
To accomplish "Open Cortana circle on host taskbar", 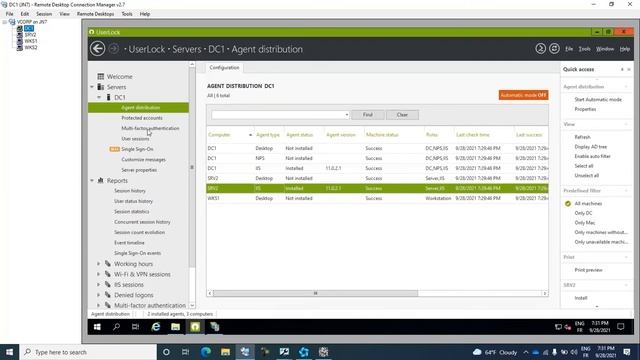I will pyautogui.click(x=166, y=352).
